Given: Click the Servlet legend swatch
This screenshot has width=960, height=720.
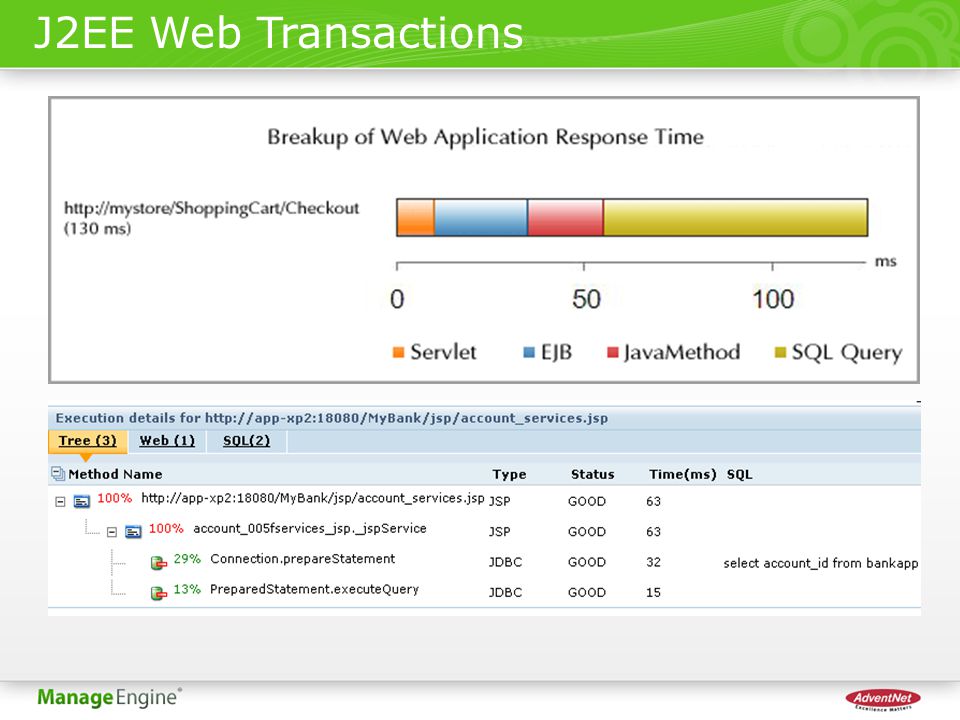Looking at the screenshot, I should click(398, 353).
